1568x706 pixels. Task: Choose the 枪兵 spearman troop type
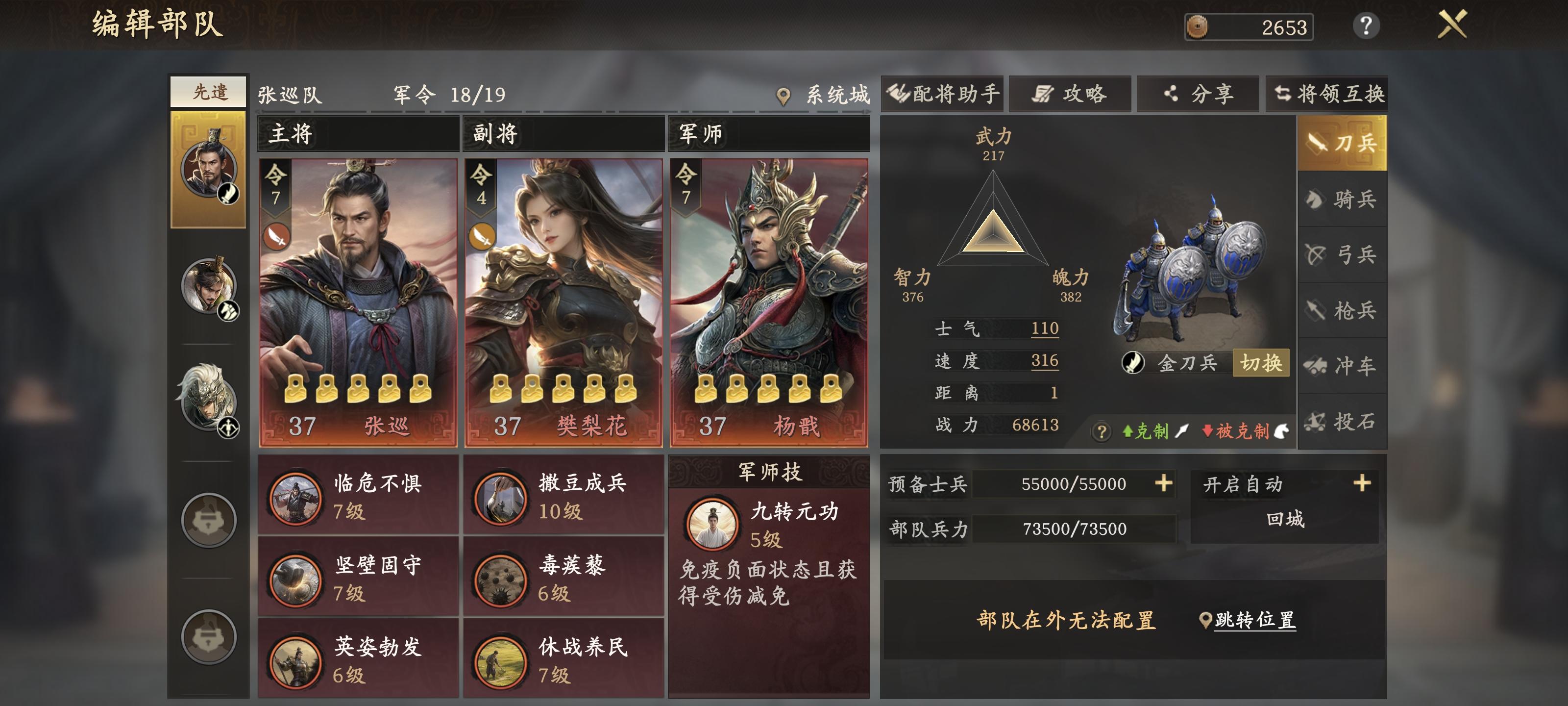pyautogui.click(x=1342, y=310)
